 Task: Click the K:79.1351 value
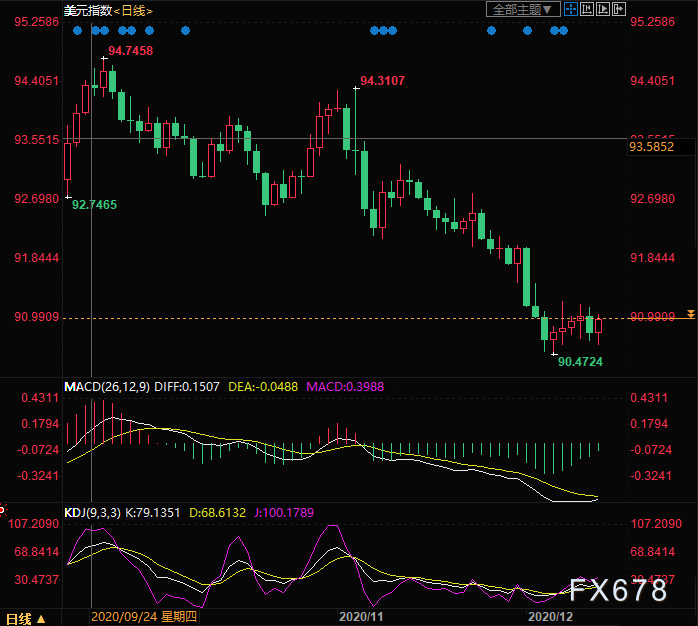point(153,512)
